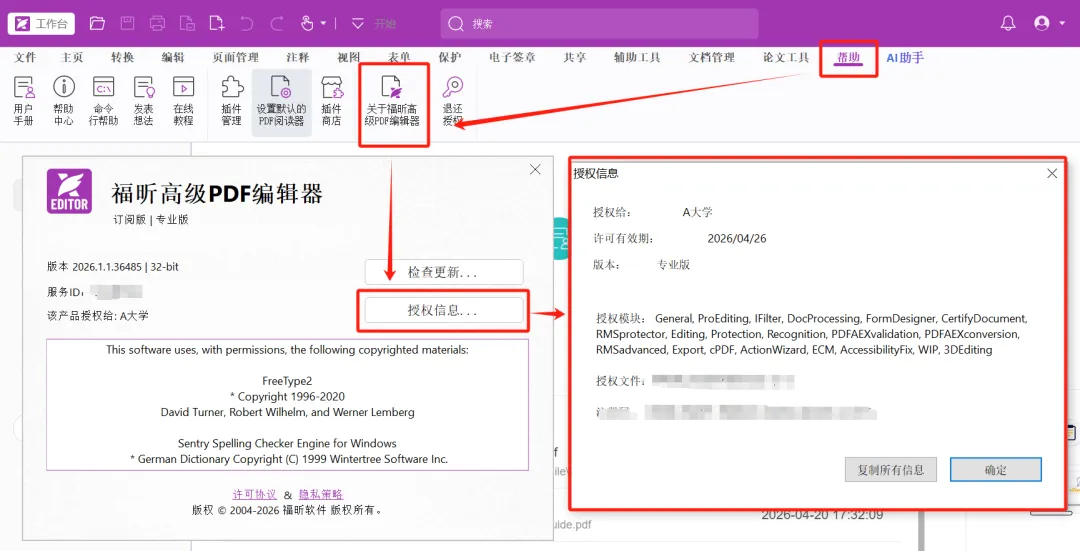Open the 帮助中心 help center
The image size is (1080, 551).
click(x=63, y=101)
